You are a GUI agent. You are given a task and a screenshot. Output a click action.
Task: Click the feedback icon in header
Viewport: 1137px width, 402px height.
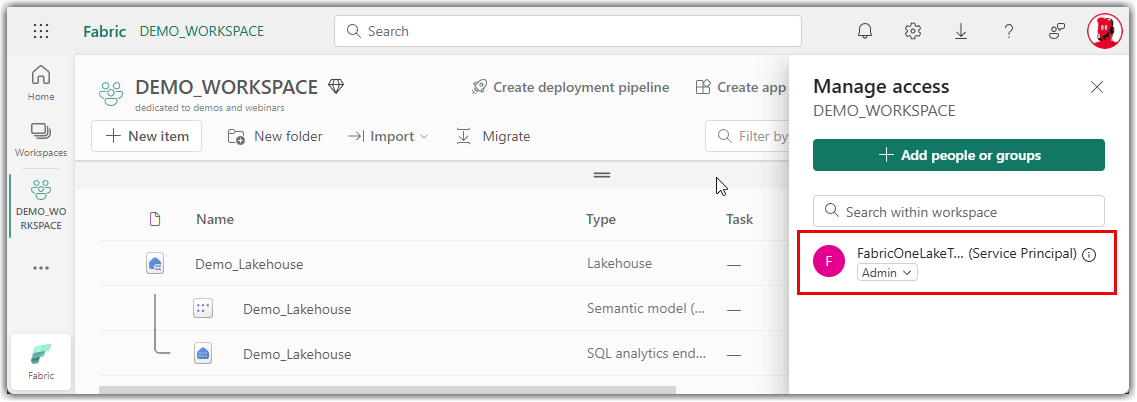(x=1057, y=31)
